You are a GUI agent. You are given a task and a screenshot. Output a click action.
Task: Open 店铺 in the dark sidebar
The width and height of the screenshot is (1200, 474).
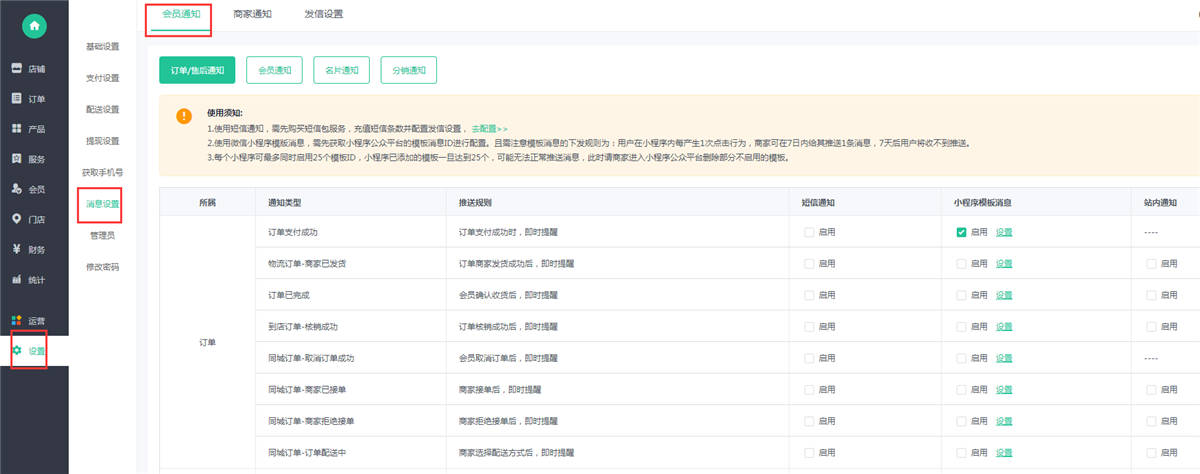tap(28, 69)
